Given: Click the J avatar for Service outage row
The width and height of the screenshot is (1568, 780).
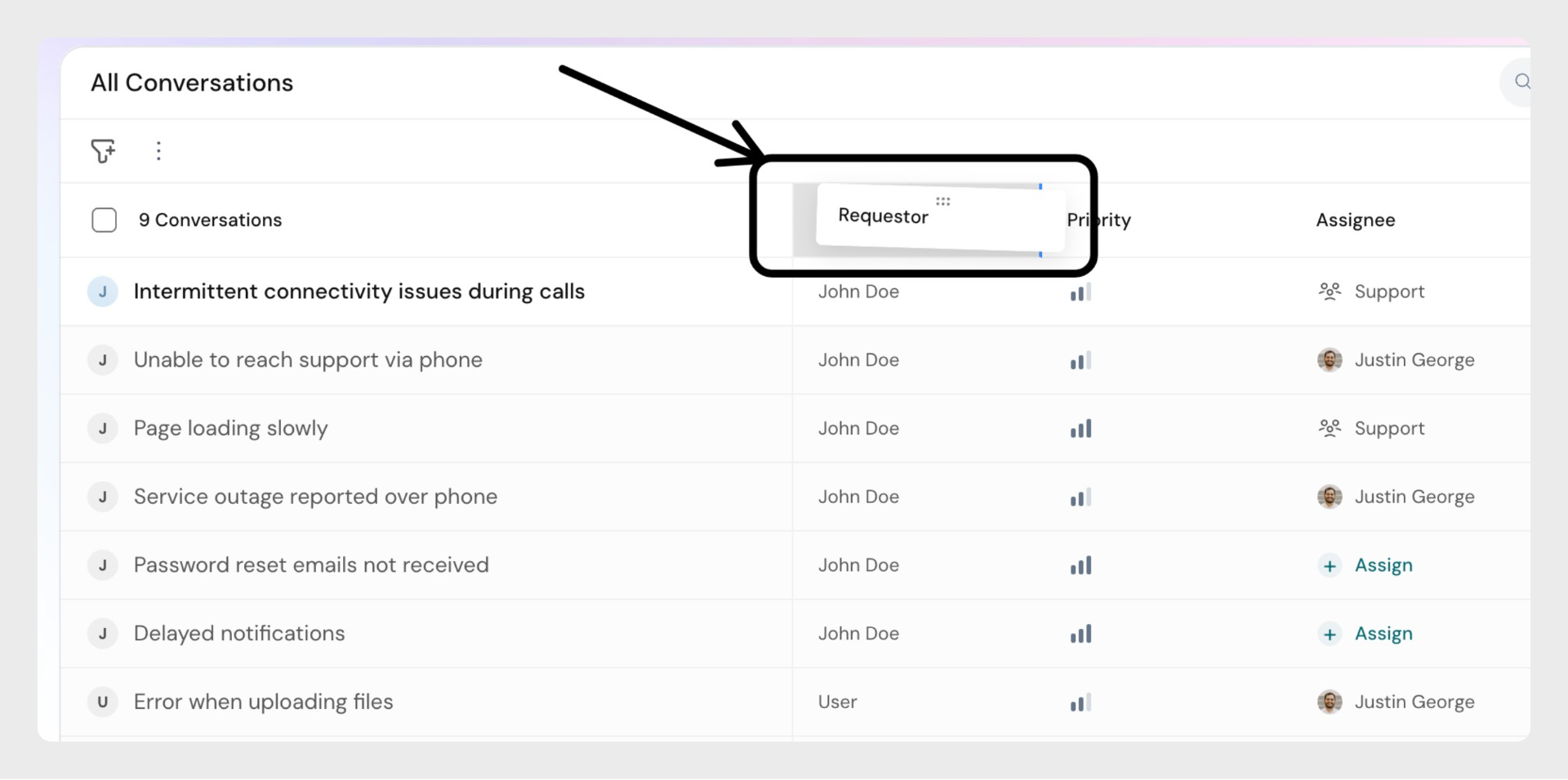Looking at the screenshot, I should [103, 497].
